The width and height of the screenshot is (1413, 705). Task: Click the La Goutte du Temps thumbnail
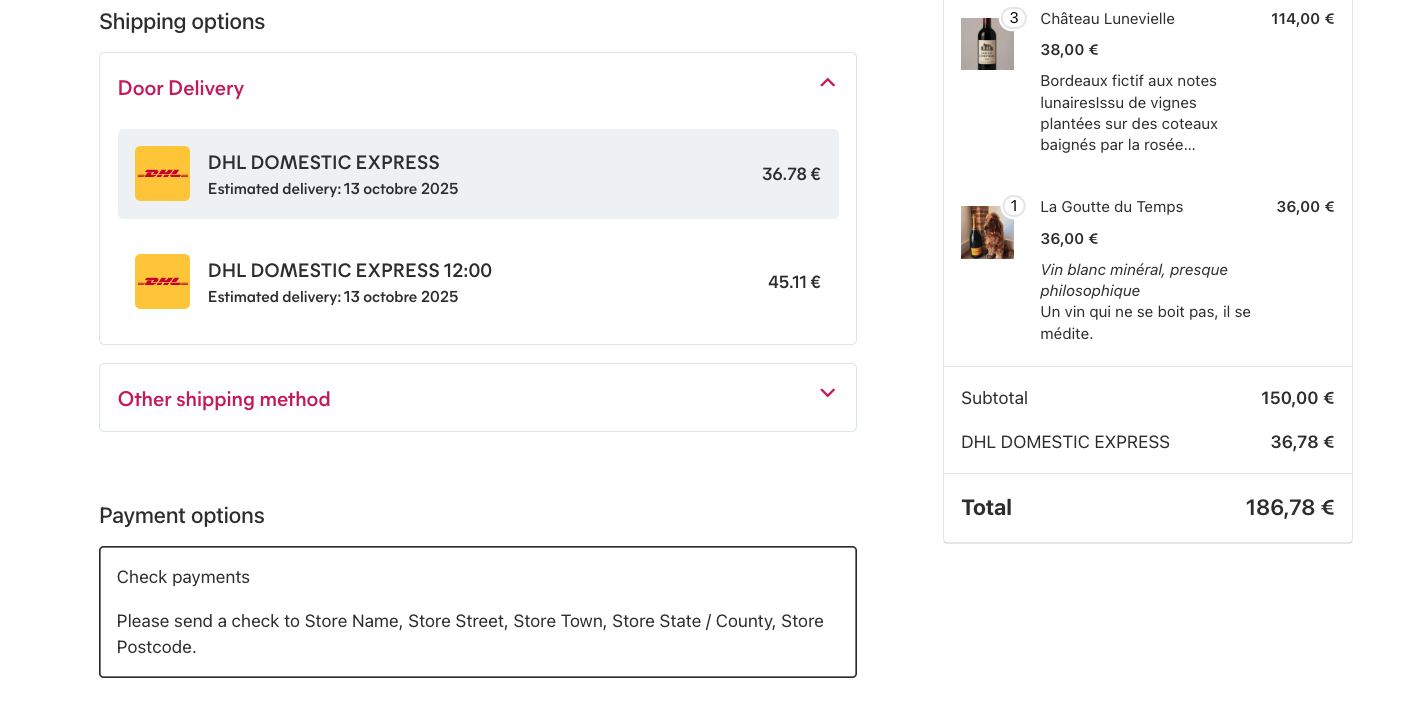point(987,232)
